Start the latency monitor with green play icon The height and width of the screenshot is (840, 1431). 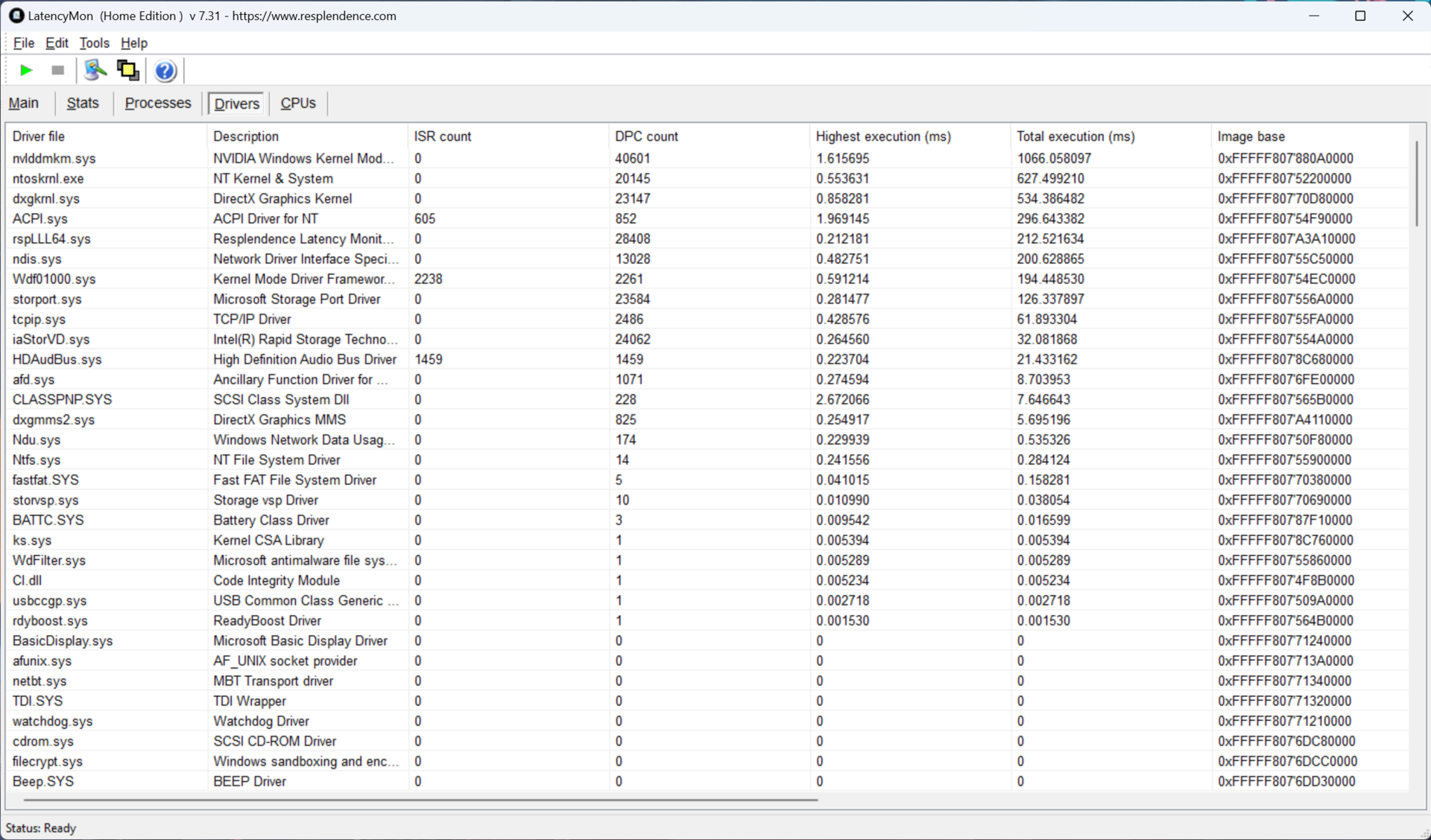click(26, 70)
